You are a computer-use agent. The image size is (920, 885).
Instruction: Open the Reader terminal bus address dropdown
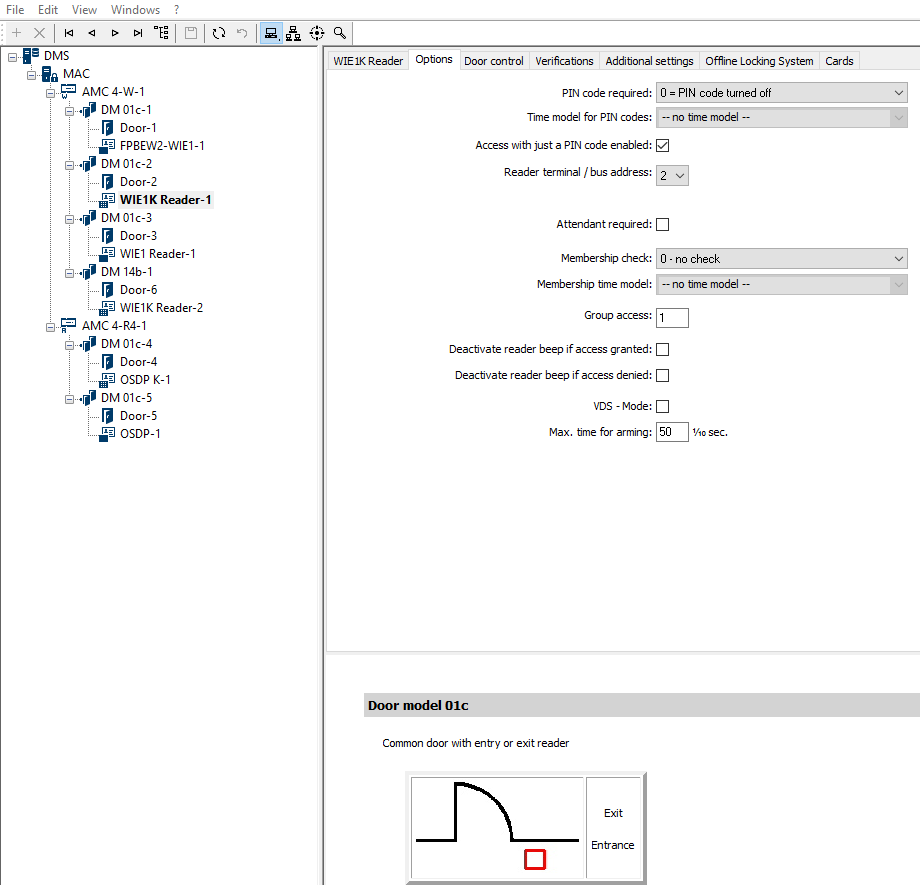(672, 175)
